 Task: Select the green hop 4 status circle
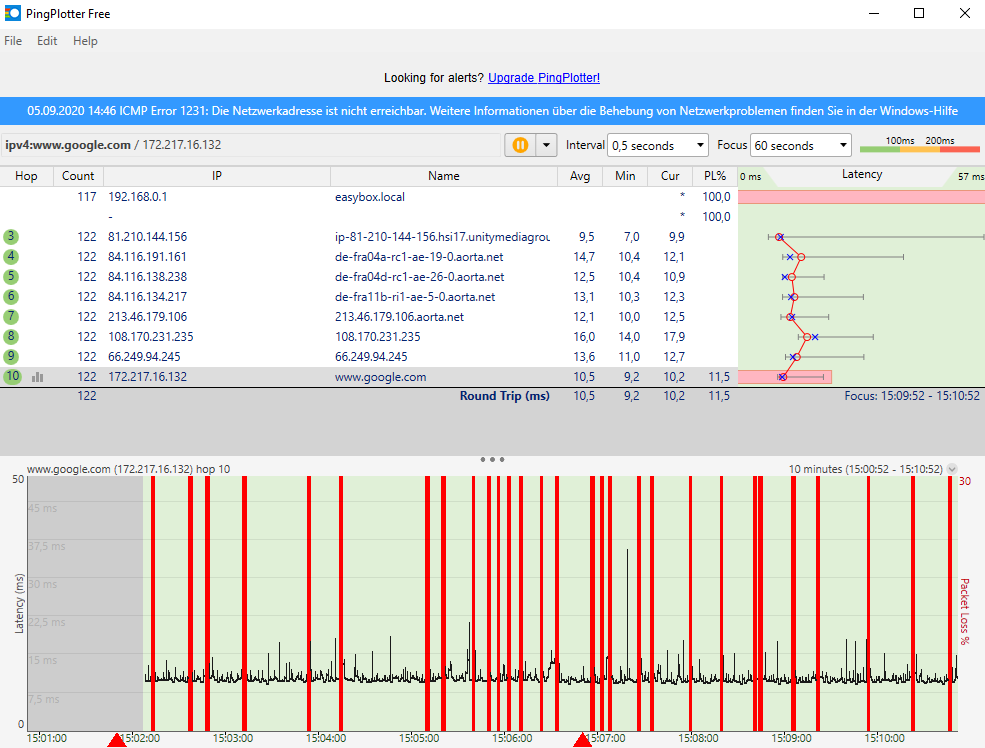[9, 257]
